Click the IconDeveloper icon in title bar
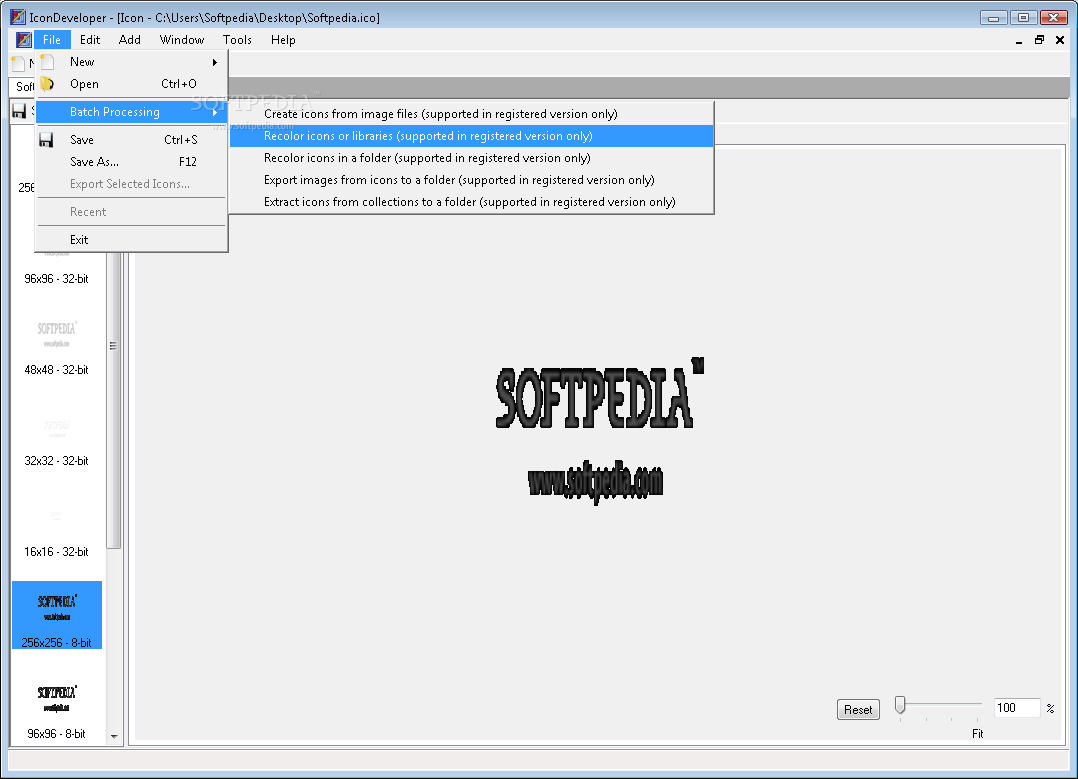Viewport: 1078px width, 779px height. [18, 17]
